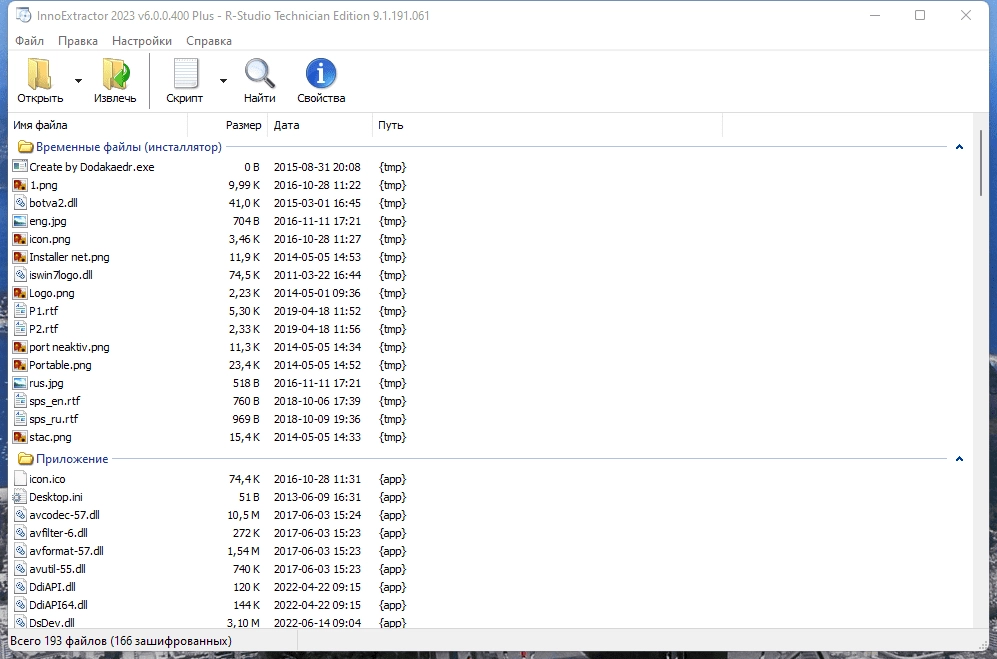
Task: Click the Извлечь extract toolbar icon
Action: [116, 74]
